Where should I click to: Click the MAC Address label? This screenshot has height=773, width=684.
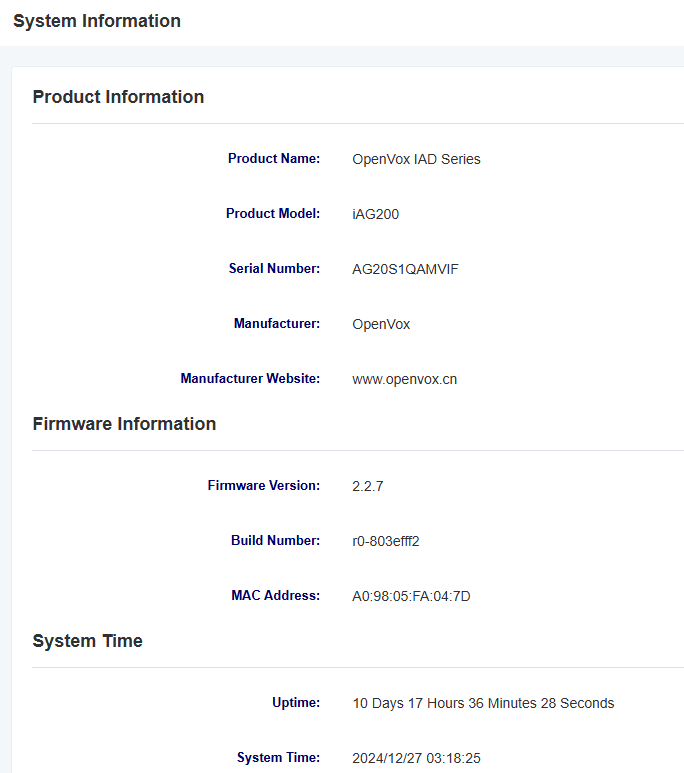pyautogui.click(x=275, y=596)
